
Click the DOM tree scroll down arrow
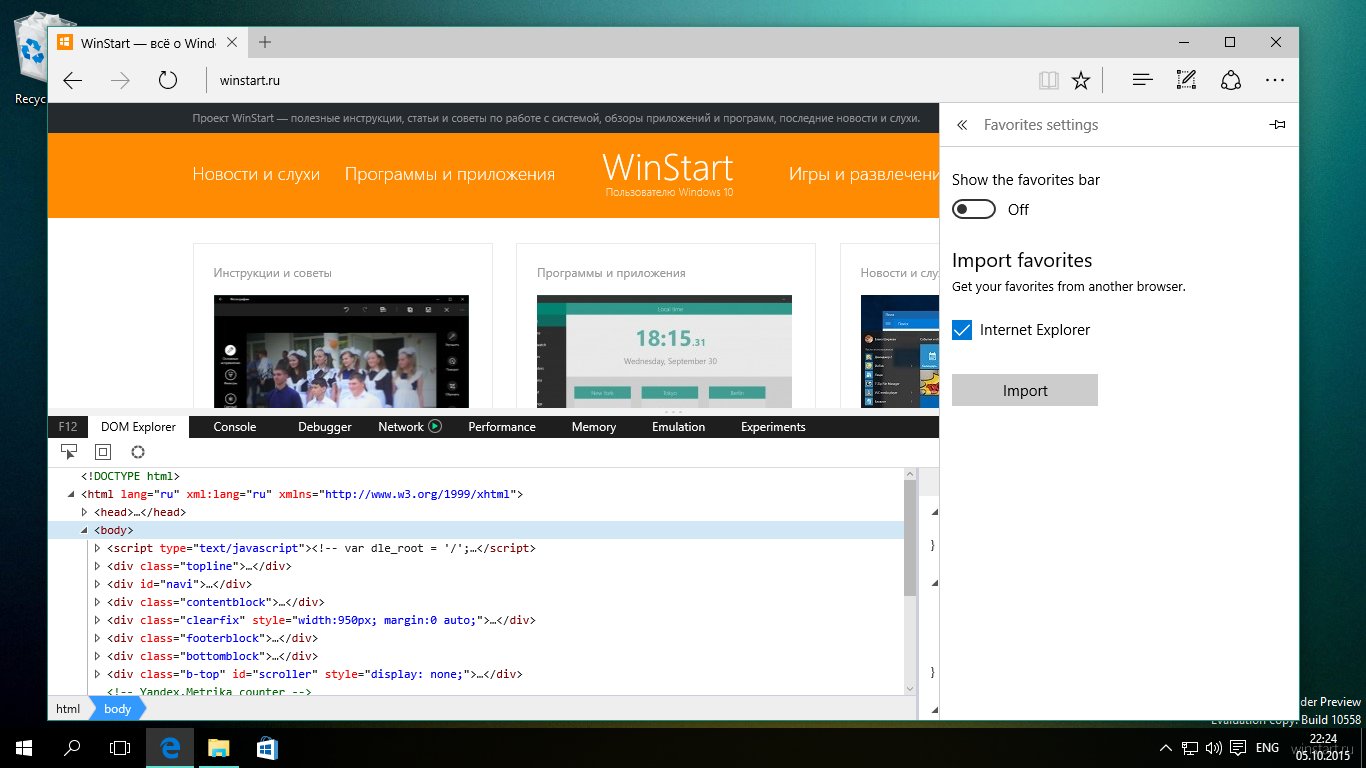pos(910,688)
